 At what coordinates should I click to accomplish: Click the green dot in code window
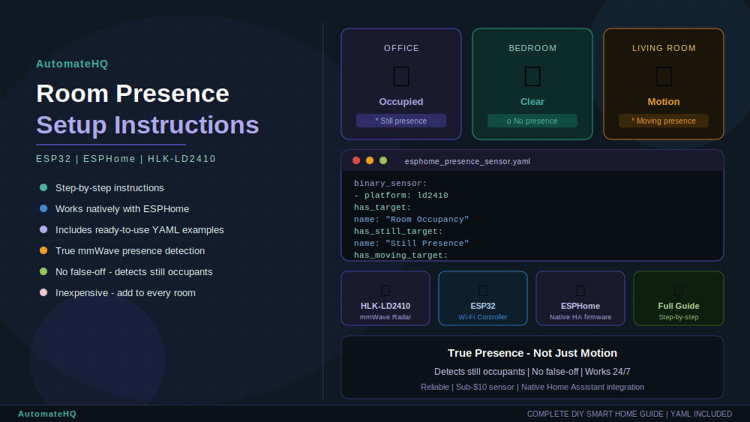click(383, 161)
